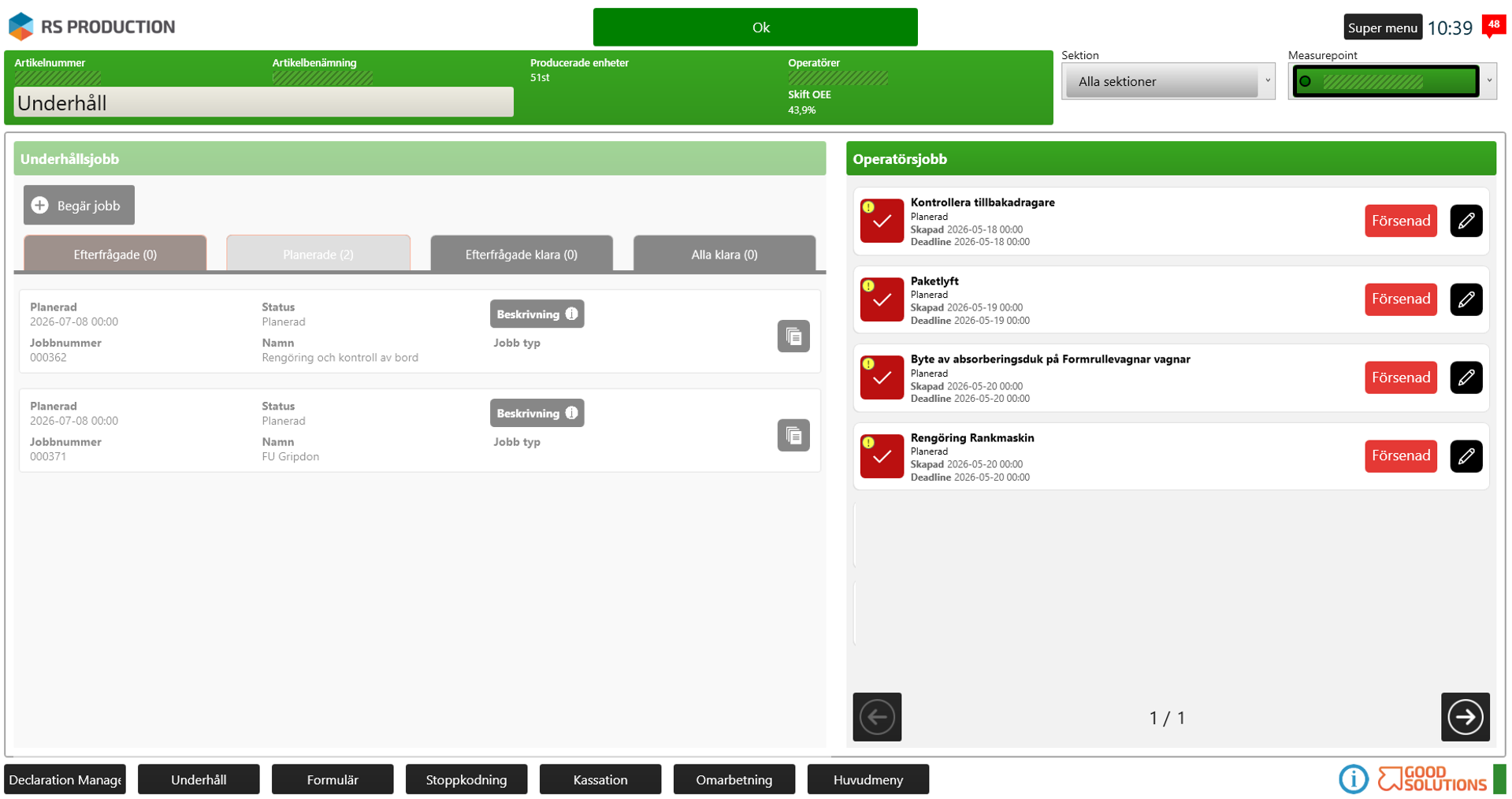Viewport: 1512px width, 799px height.
Task: Edit the Kontrollera tillbakadragare job
Action: (x=1466, y=221)
